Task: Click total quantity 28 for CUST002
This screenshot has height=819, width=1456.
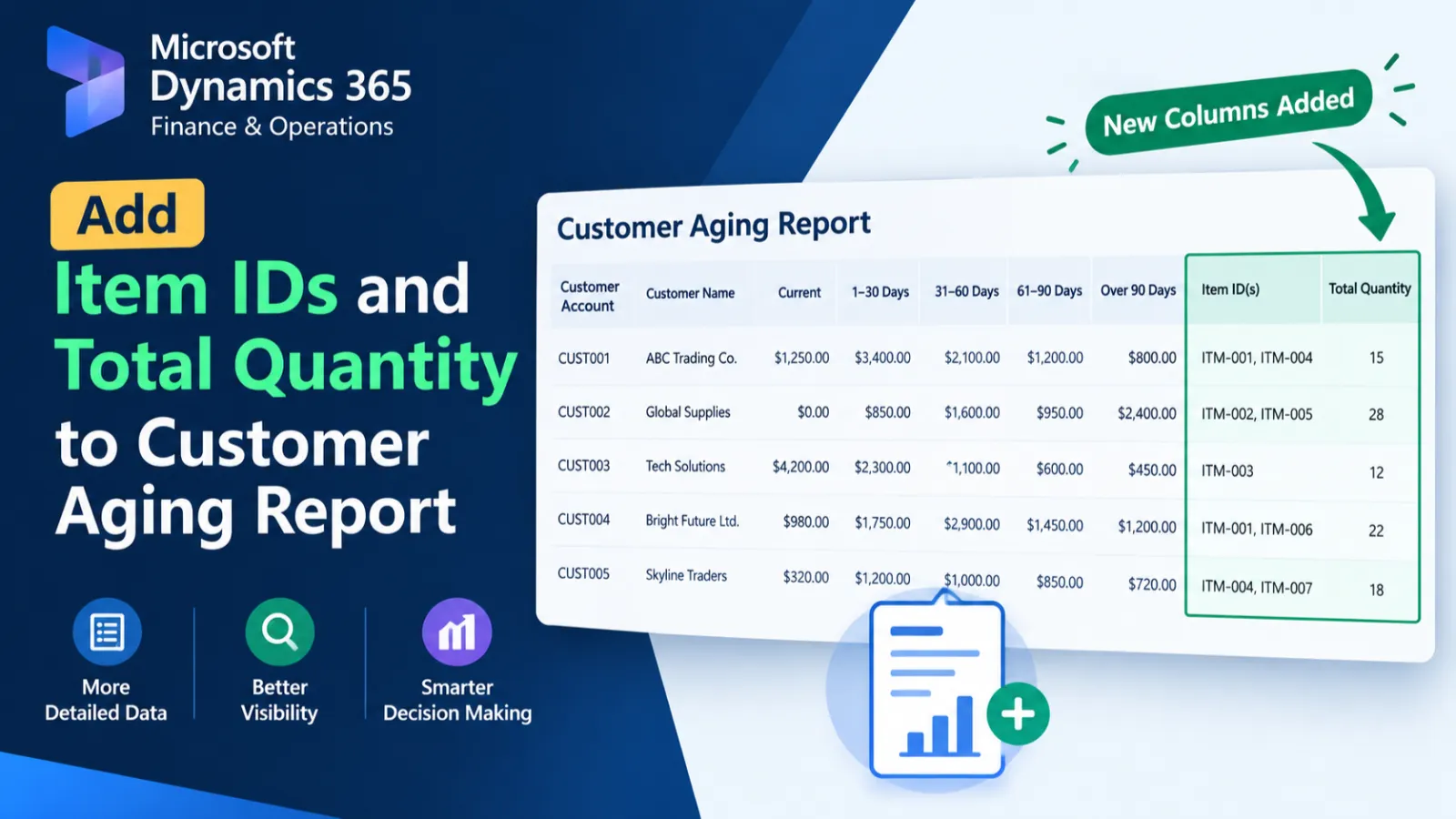Action: (1376, 415)
